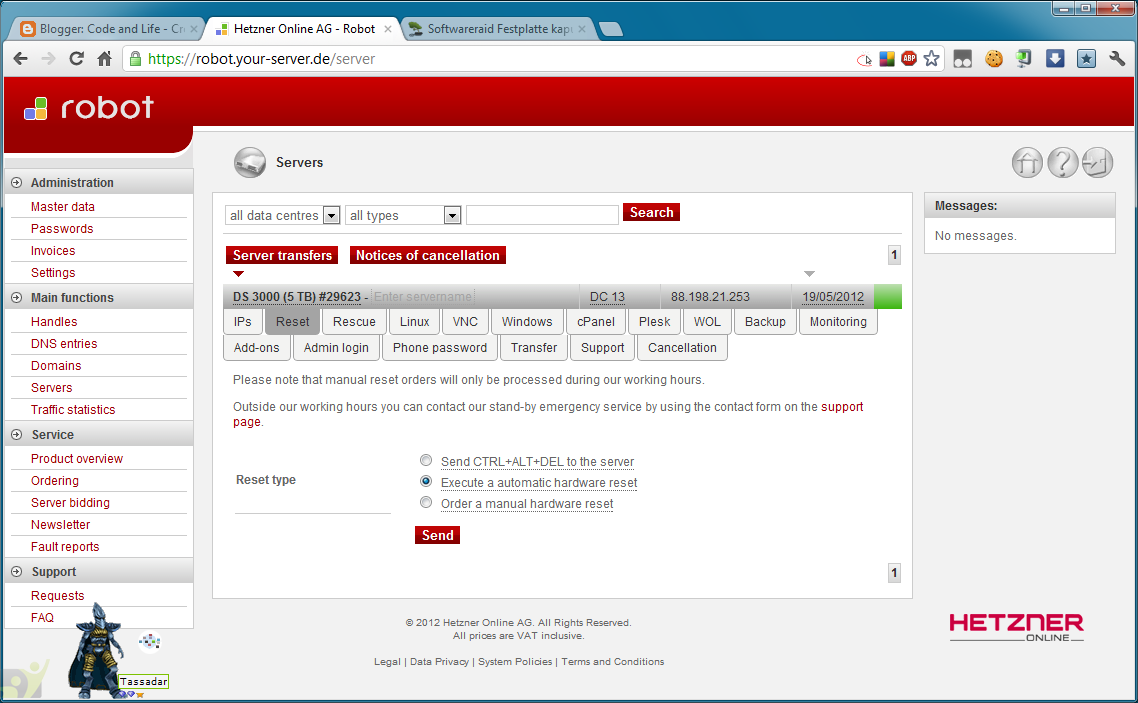The image size is (1138, 703).
Task: Click the Servers heading drive icon
Action: coord(250,163)
